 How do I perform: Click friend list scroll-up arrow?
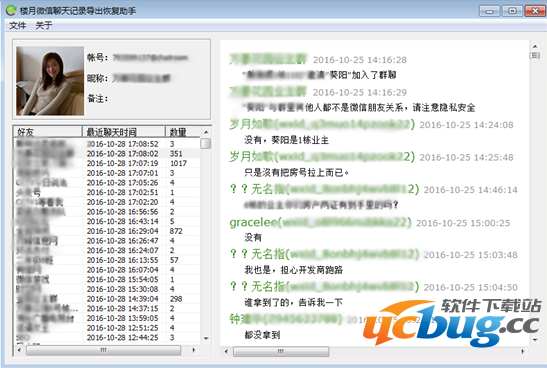coord(206,132)
